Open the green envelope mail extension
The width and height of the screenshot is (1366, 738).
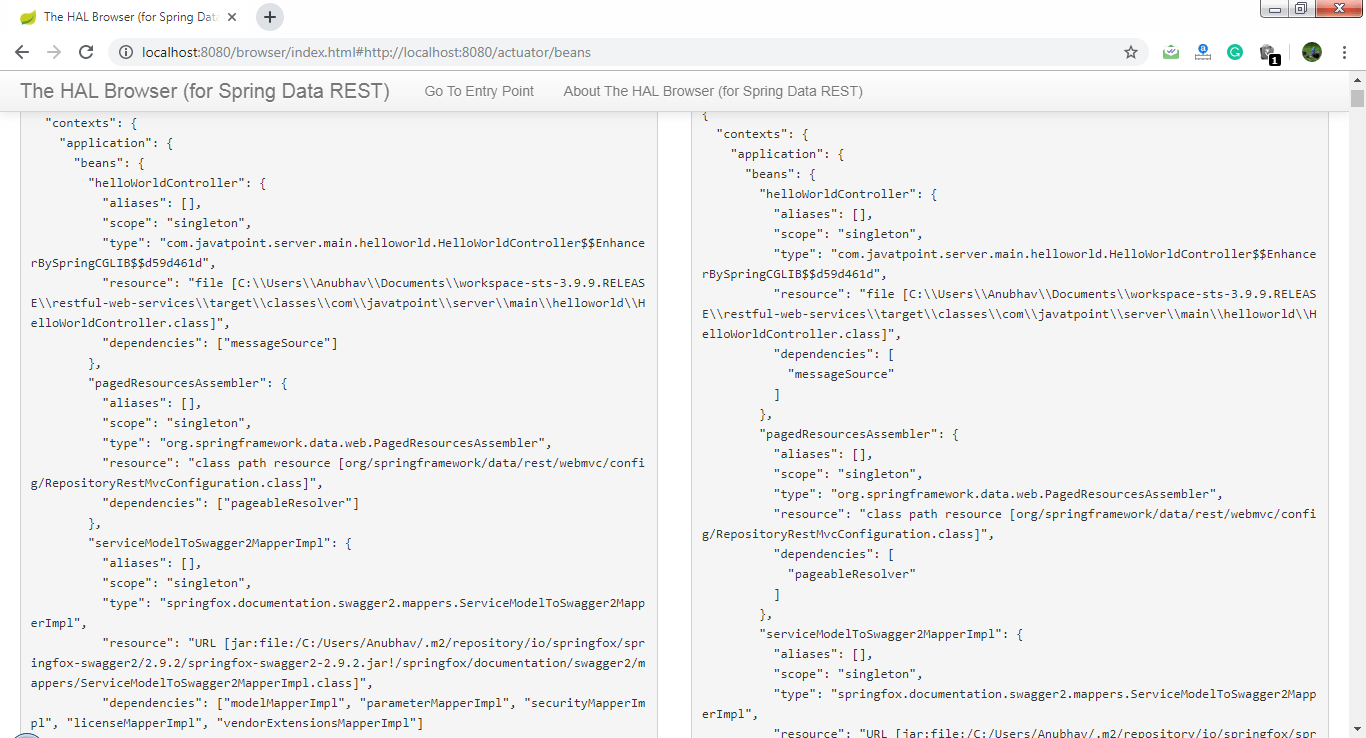pyautogui.click(x=1171, y=52)
